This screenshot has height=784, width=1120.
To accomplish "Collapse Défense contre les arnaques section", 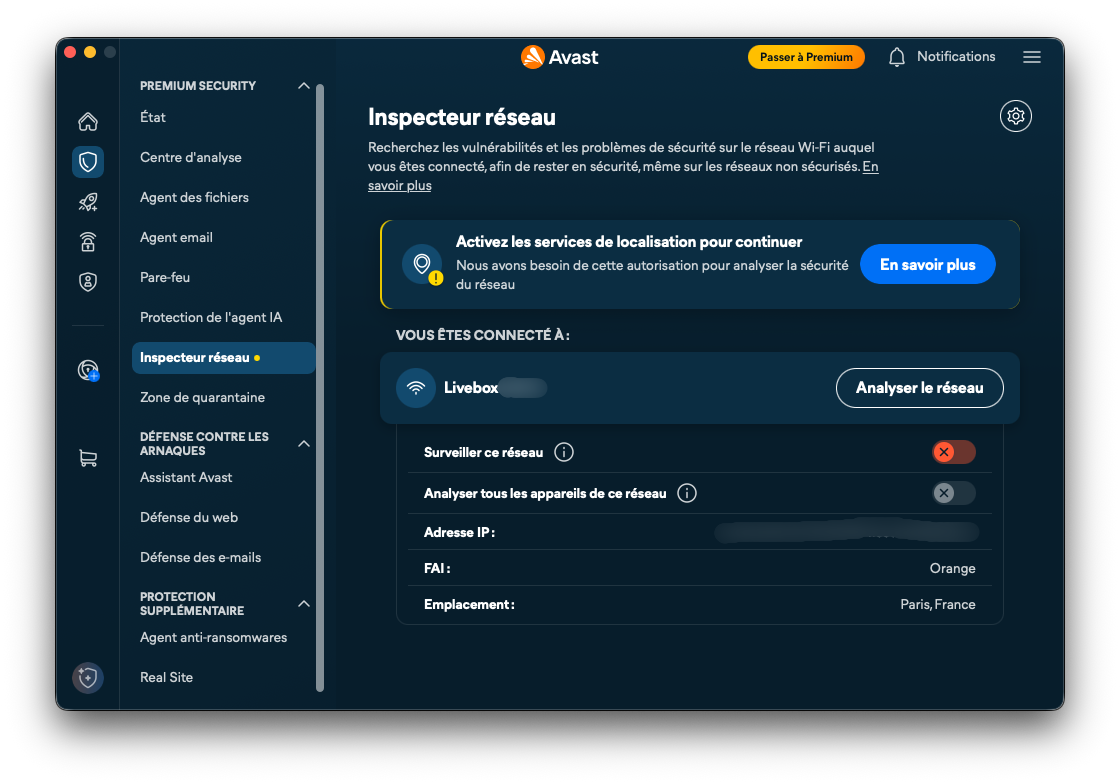I will point(304,443).
